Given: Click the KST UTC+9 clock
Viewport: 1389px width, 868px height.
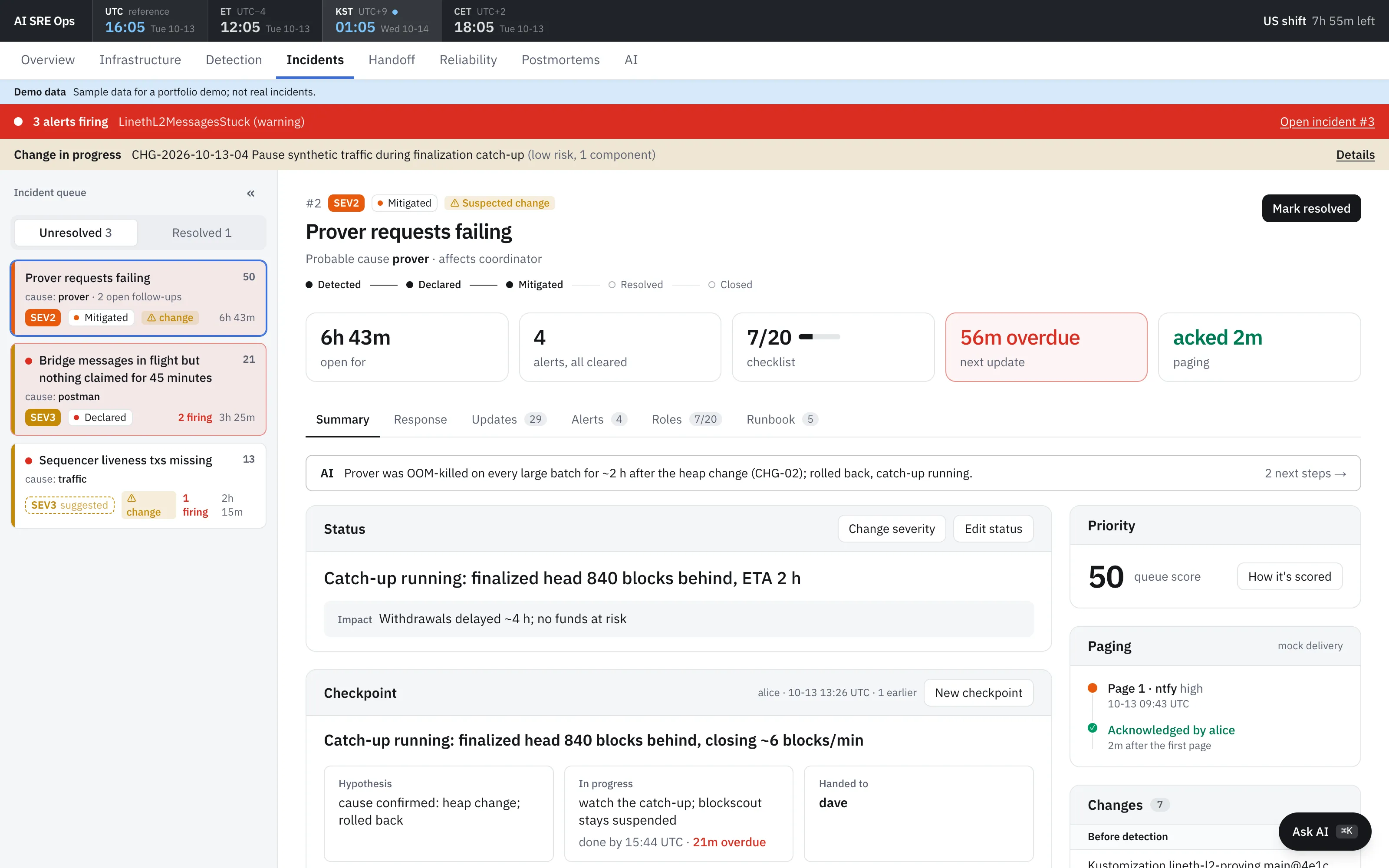Looking at the screenshot, I should [382, 21].
